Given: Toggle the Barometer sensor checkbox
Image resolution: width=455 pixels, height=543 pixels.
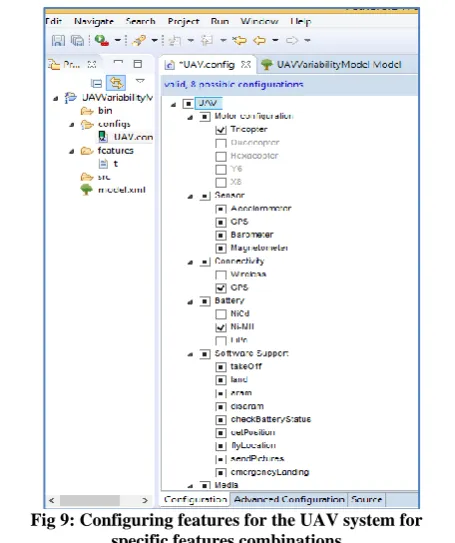Looking at the screenshot, I should pos(221,235).
